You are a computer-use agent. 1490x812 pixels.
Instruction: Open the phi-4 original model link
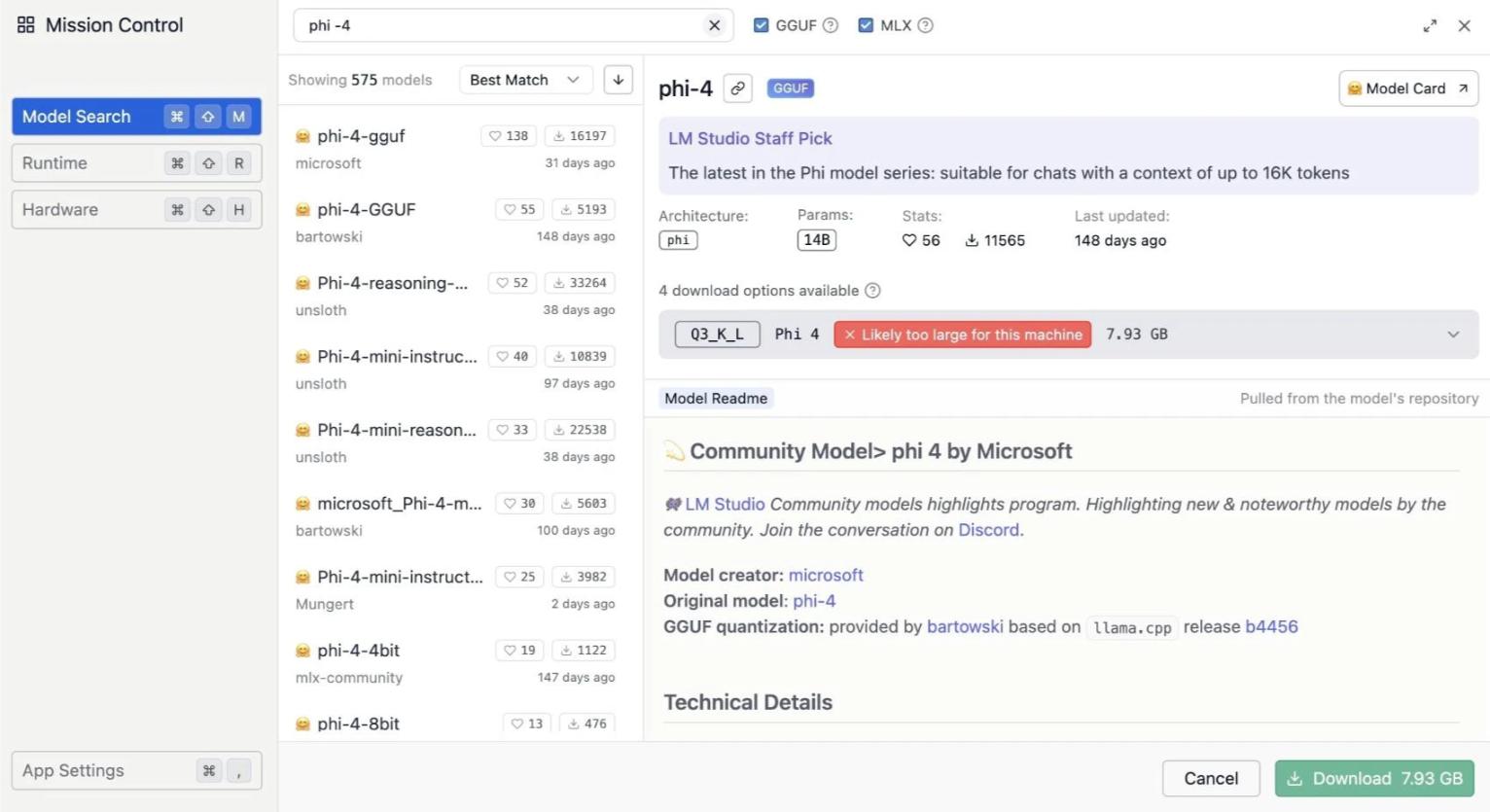[814, 601]
